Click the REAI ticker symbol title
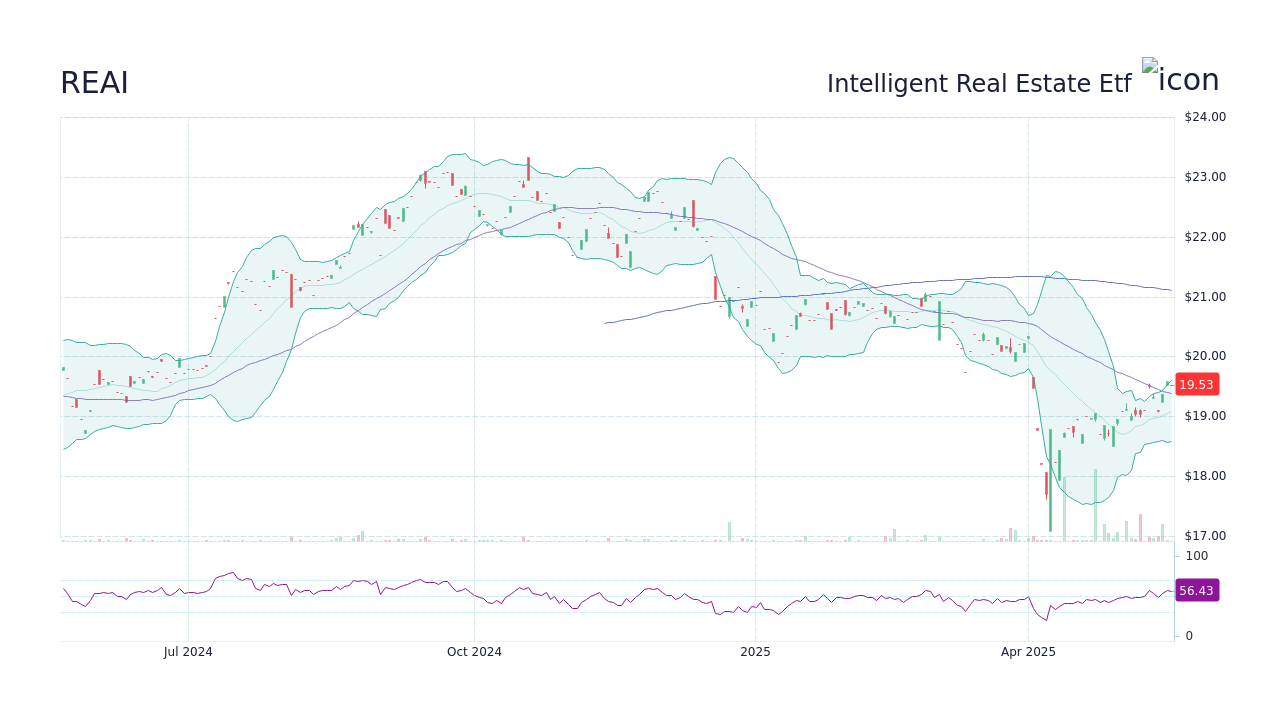The width and height of the screenshot is (1280, 720). [x=94, y=83]
